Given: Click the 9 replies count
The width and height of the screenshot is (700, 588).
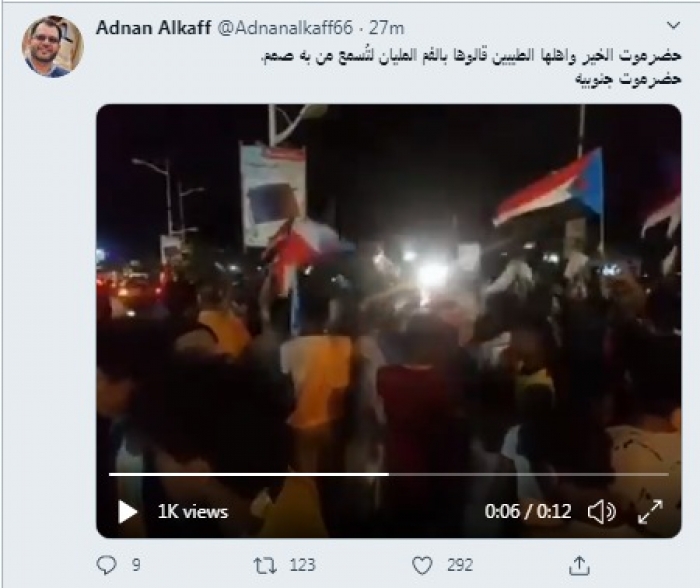Looking at the screenshot, I should 136,565.
